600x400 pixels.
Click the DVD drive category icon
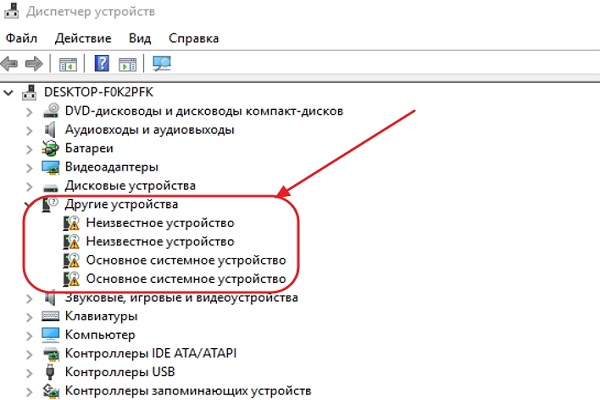[x=51, y=111]
